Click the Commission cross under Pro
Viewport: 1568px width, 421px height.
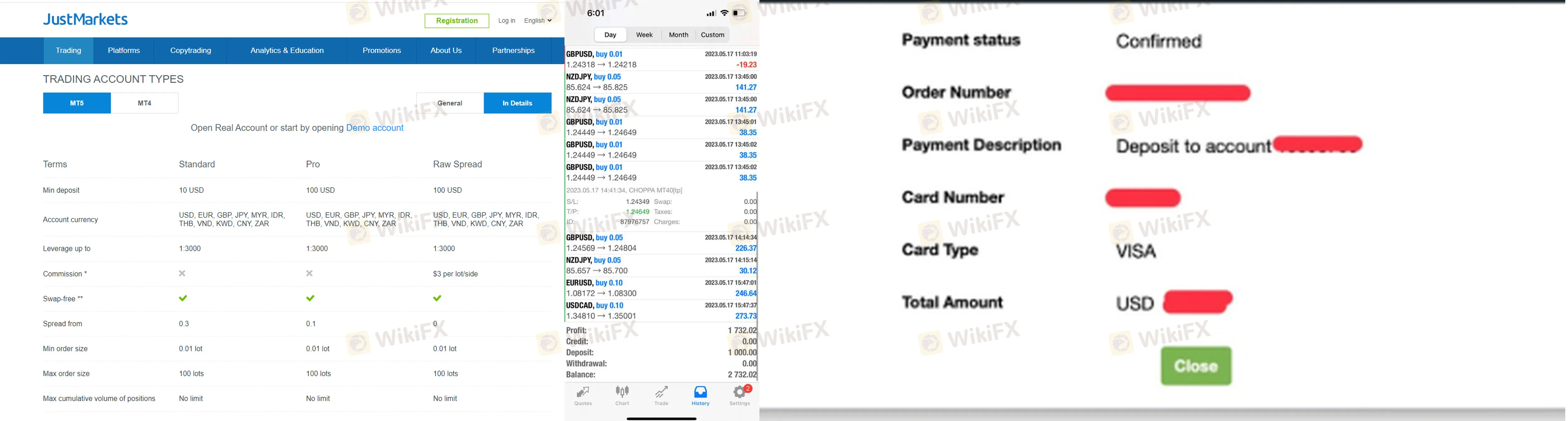[x=310, y=274]
